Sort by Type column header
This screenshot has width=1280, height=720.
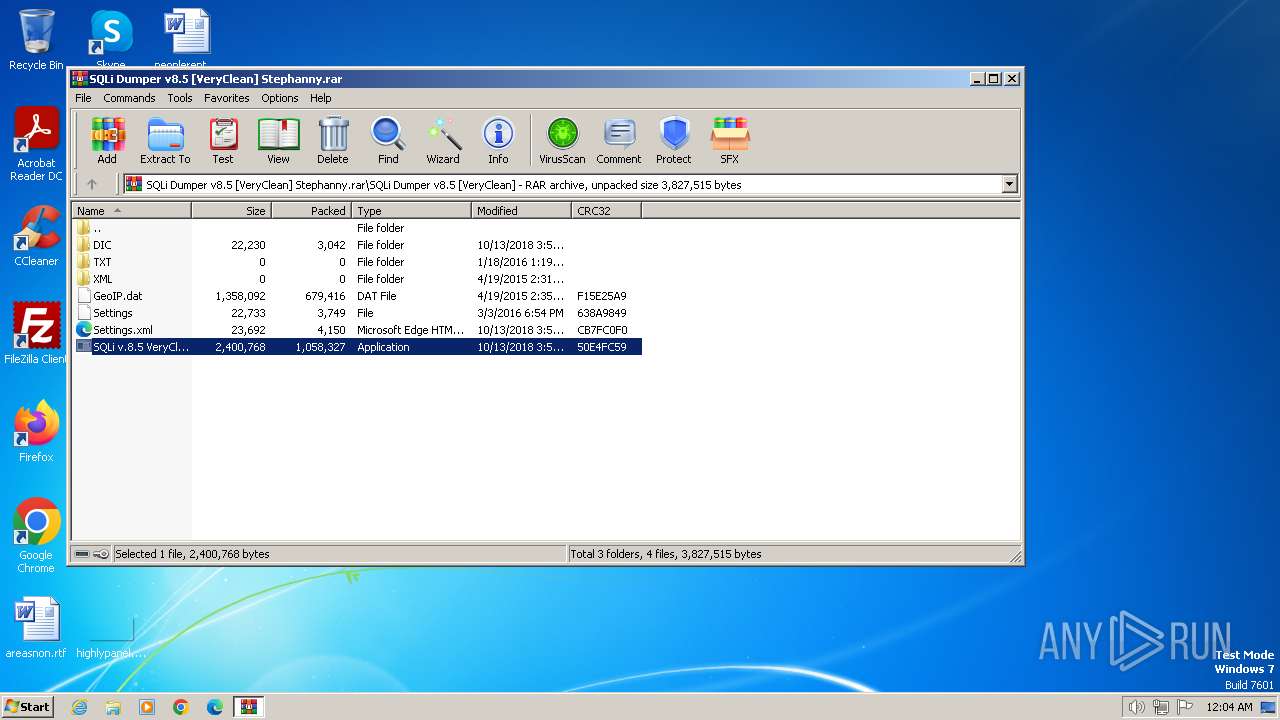coord(411,211)
